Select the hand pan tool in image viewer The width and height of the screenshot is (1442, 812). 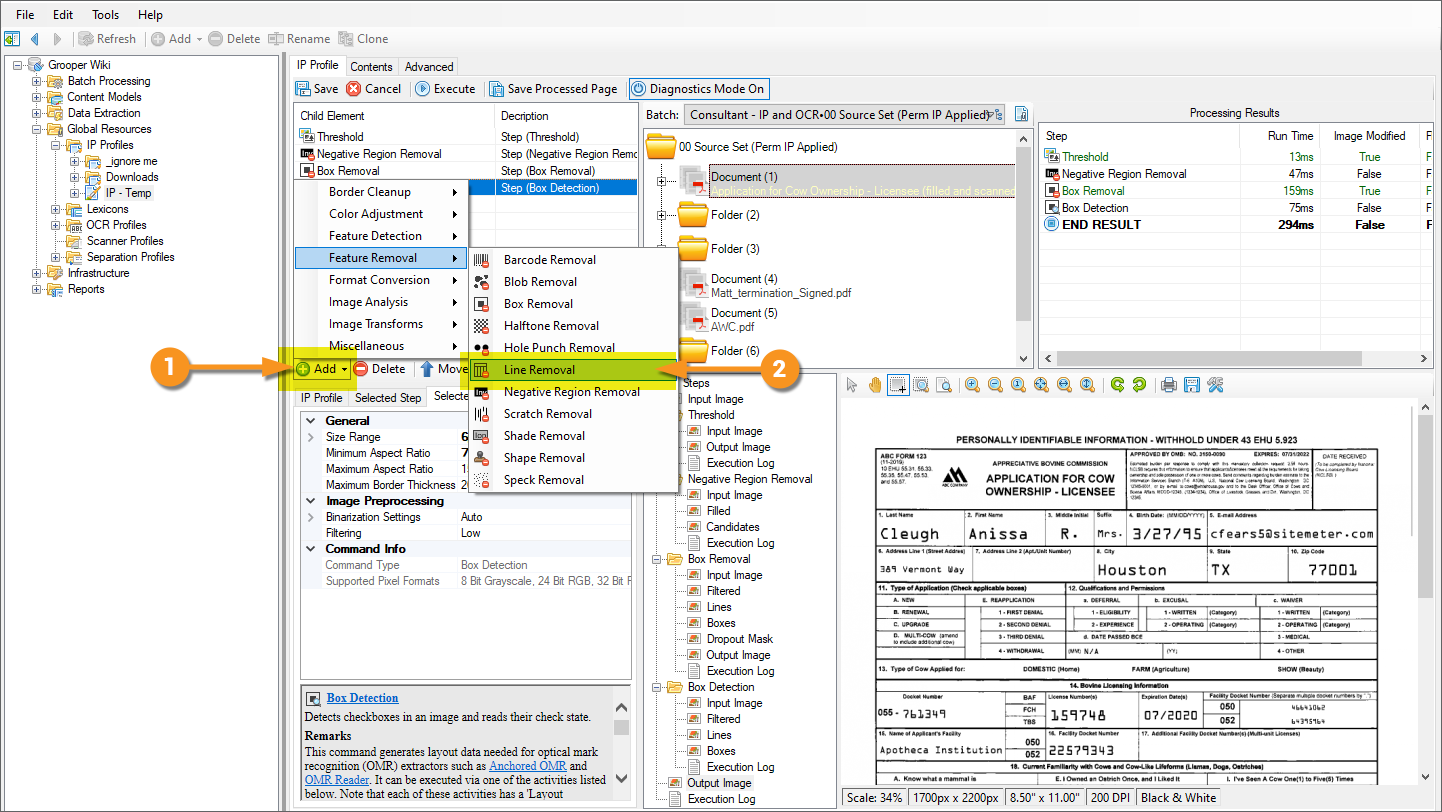[x=875, y=385]
